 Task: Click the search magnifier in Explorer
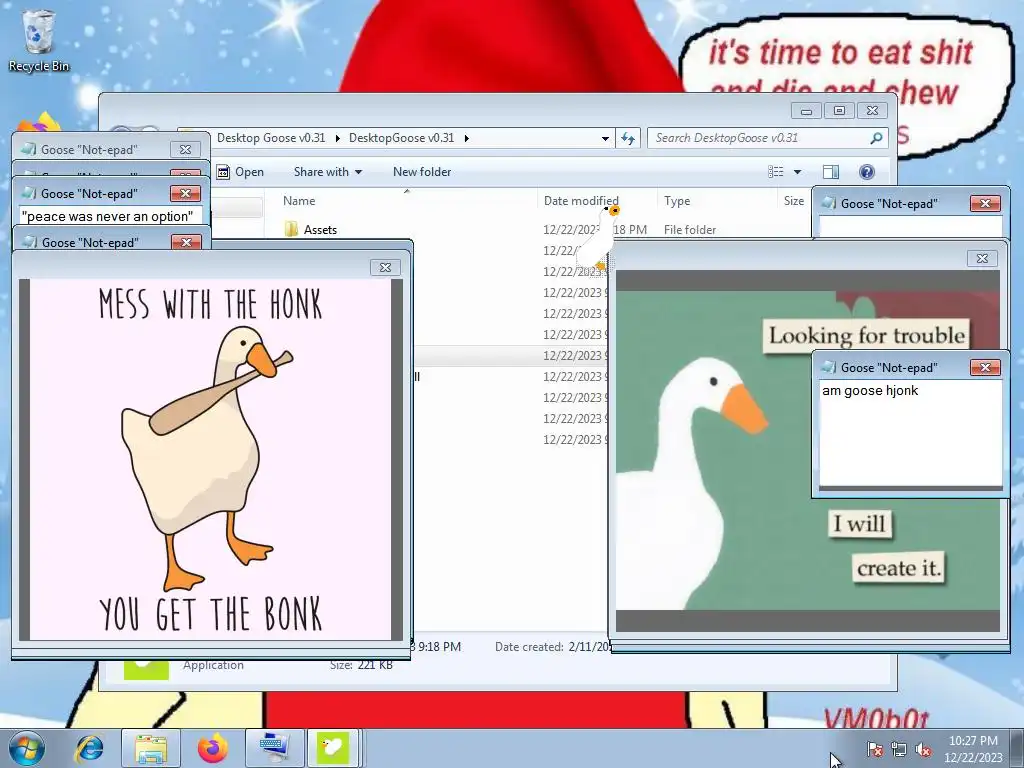point(876,138)
